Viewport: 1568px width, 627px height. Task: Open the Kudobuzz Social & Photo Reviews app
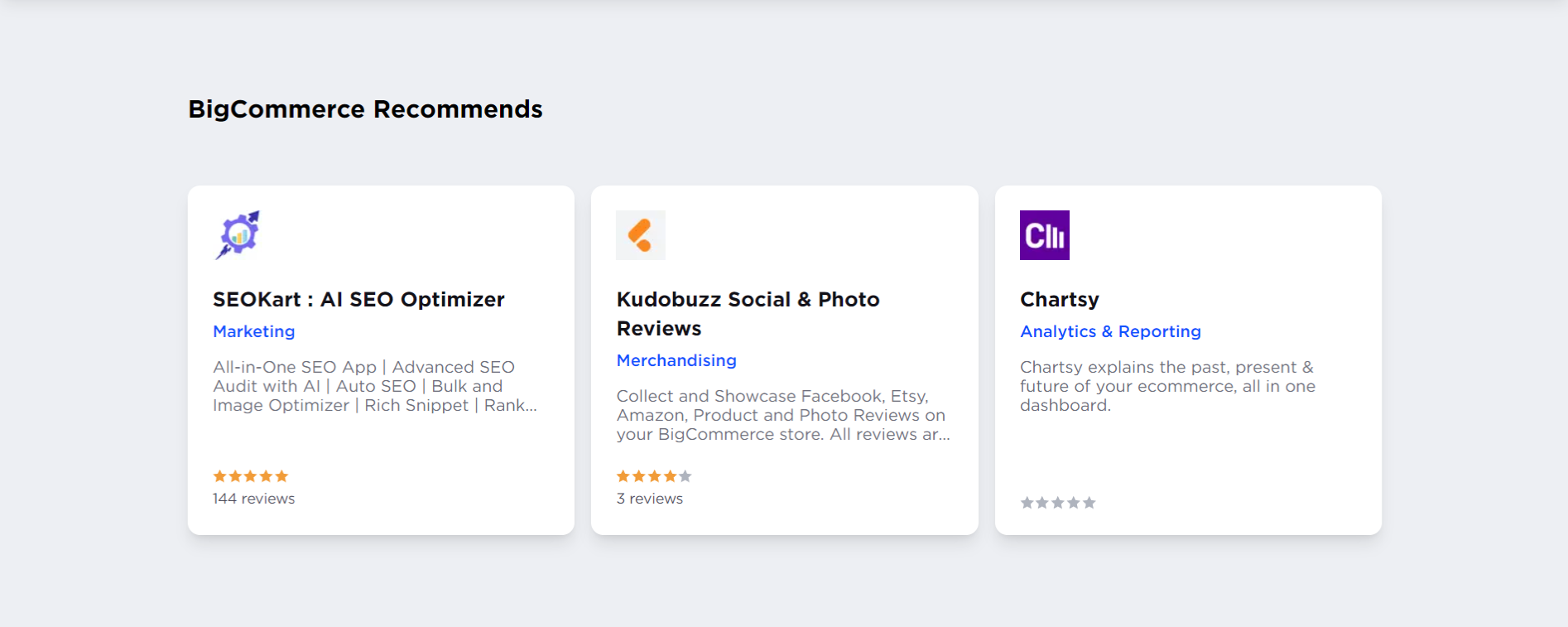click(x=748, y=313)
